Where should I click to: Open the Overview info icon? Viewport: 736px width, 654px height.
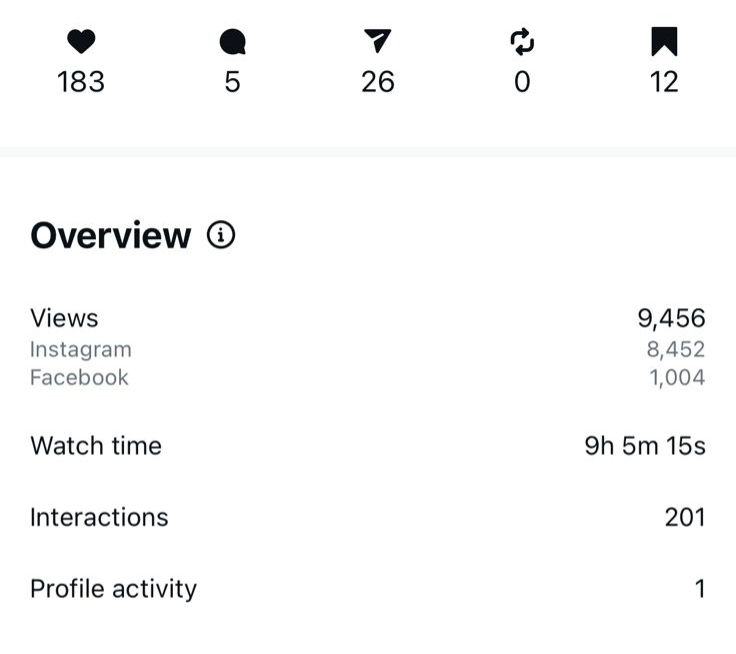(221, 235)
